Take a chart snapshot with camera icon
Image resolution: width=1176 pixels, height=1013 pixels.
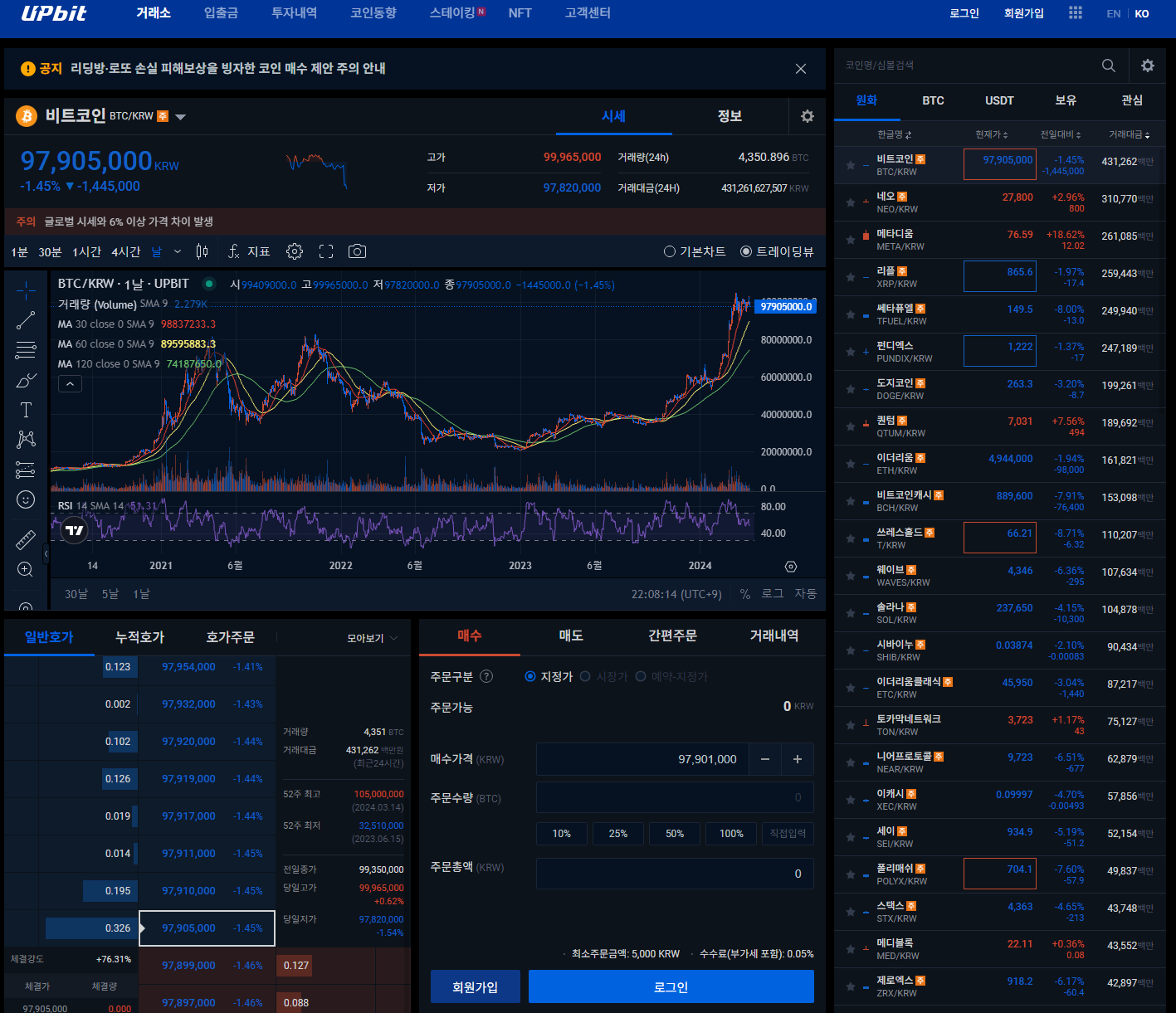(x=357, y=251)
